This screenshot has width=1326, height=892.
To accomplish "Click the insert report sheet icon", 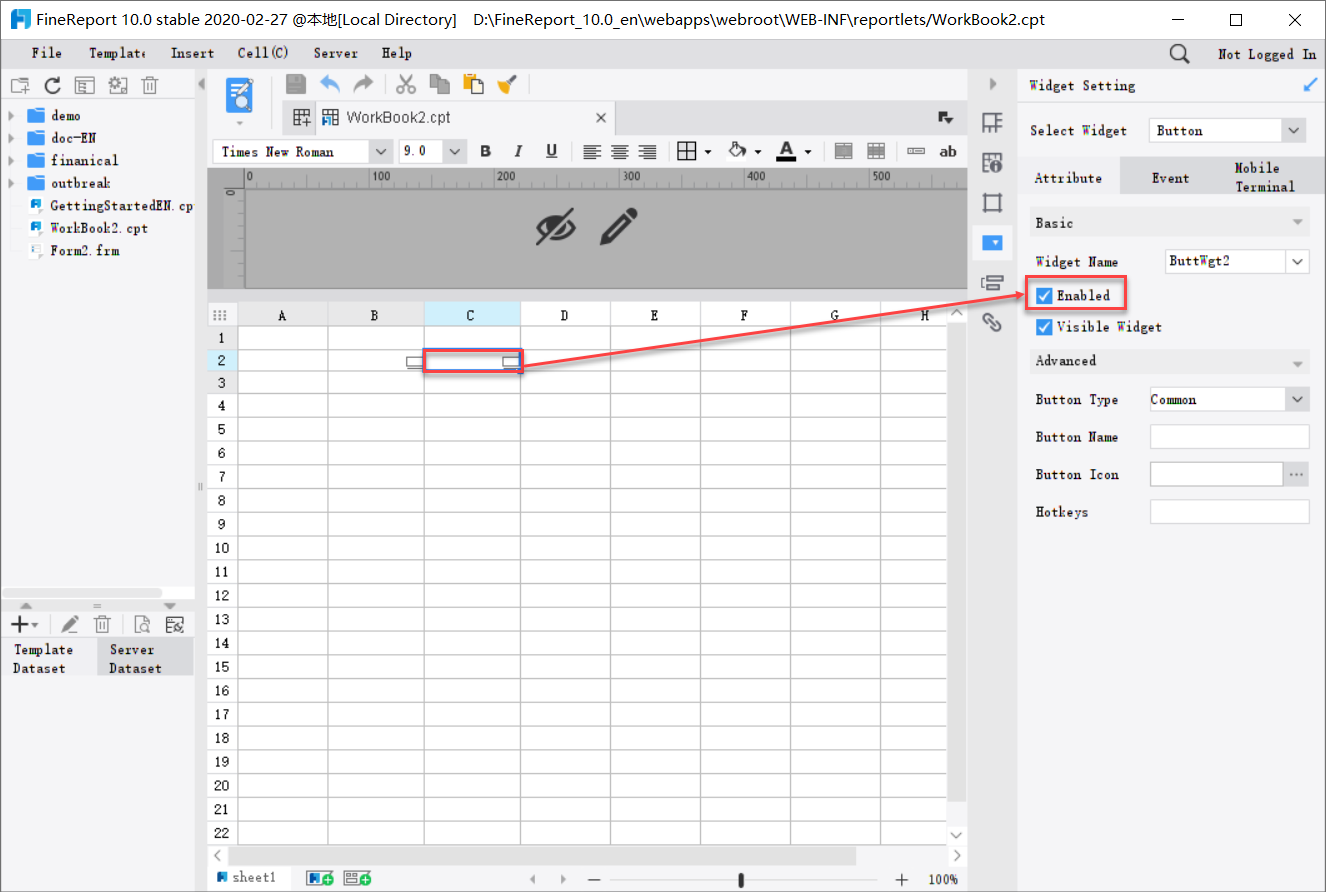I will click(320, 878).
